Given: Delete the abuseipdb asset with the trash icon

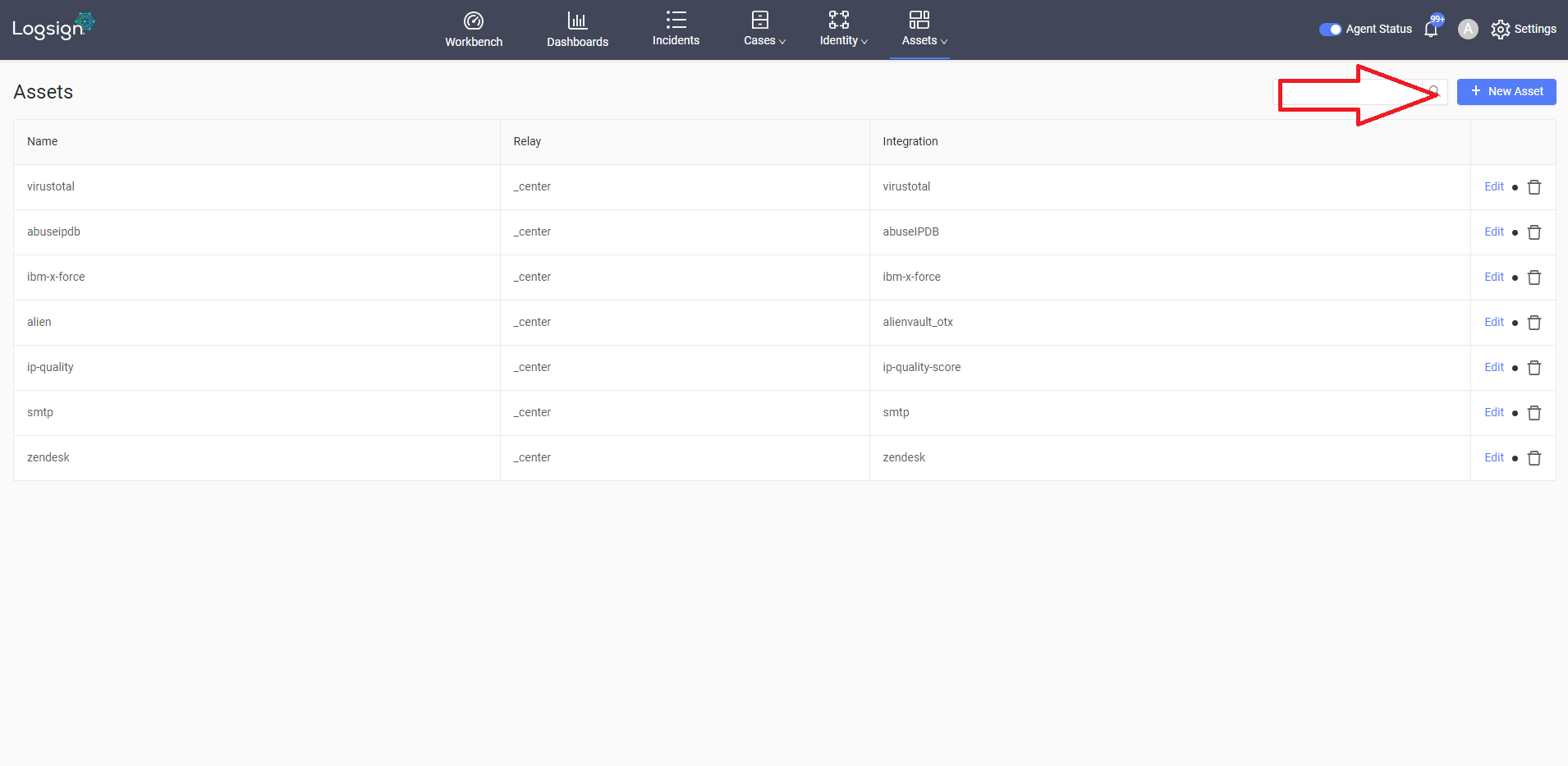Looking at the screenshot, I should click(1534, 232).
